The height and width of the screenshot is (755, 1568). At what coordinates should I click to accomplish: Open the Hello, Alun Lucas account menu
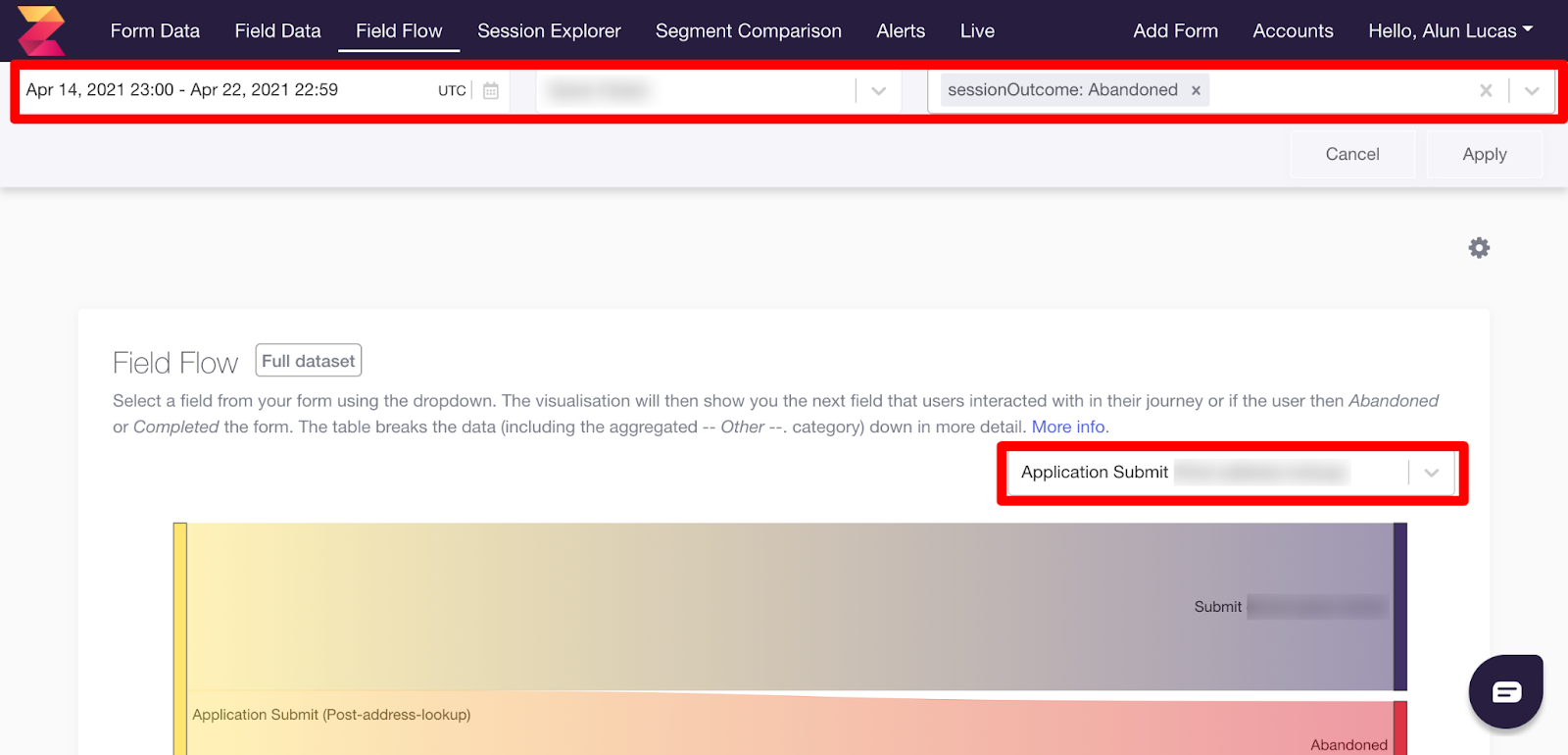point(1450,30)
